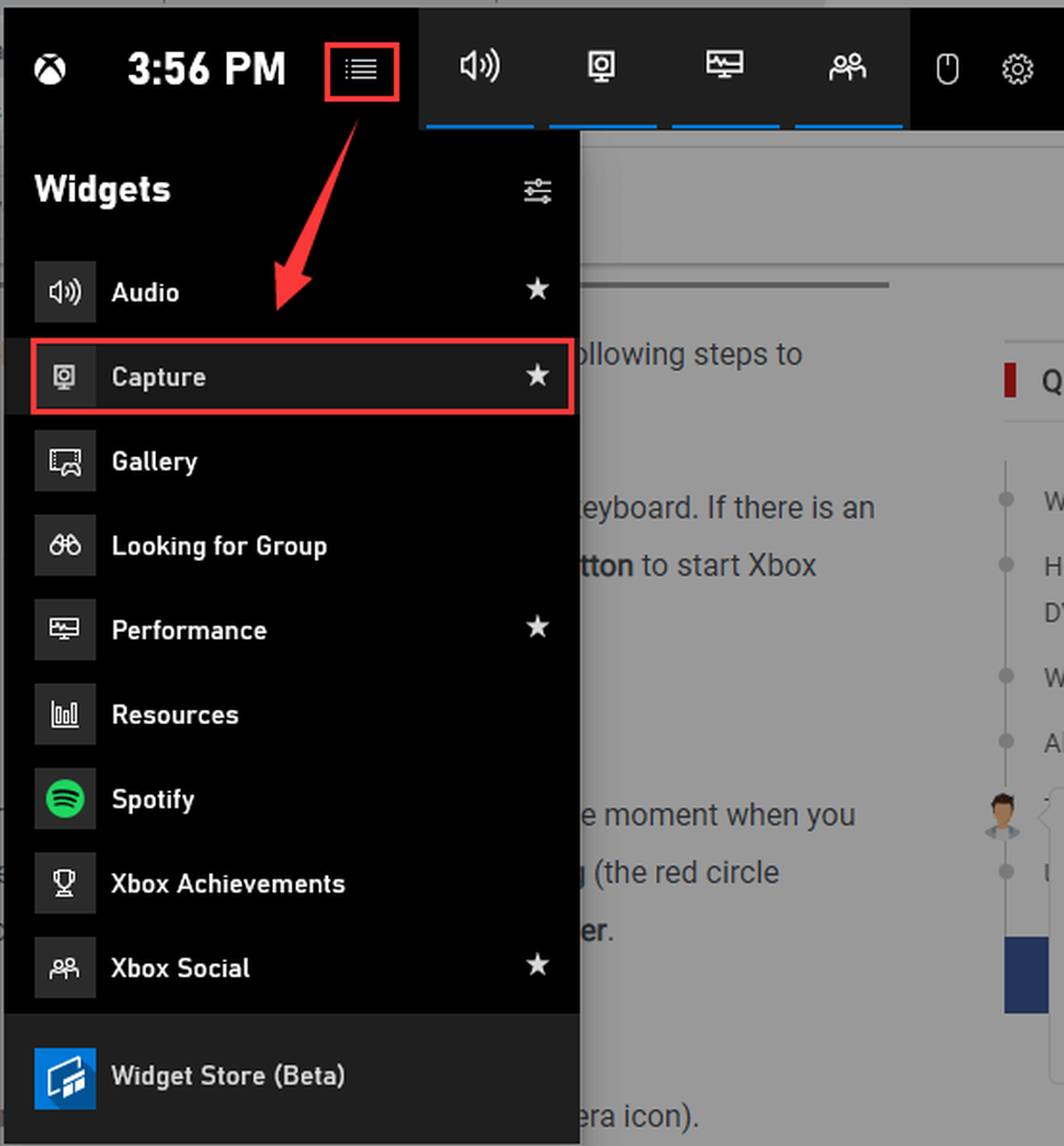Unfavorite the Capture widget star
This screenshot has height=1146, width=1064.
point(537,375)
